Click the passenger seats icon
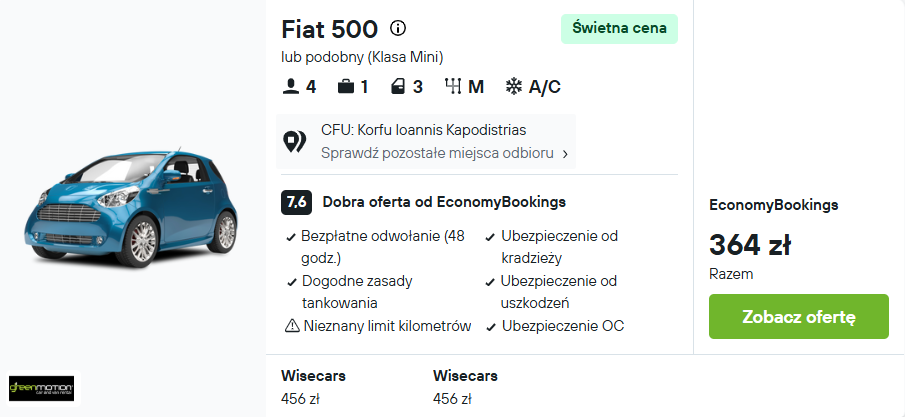 [x=290, y=87]
